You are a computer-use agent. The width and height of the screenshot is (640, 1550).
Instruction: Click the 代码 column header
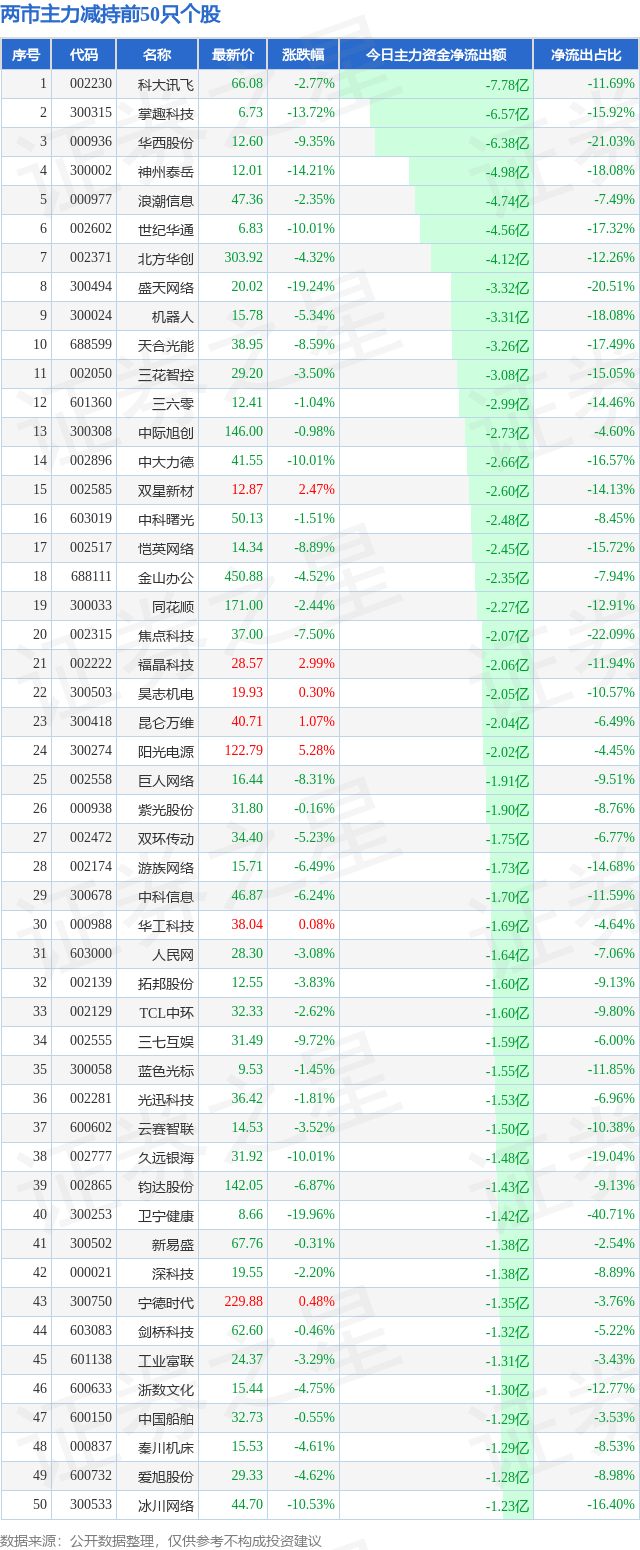[x=84, y=55]
